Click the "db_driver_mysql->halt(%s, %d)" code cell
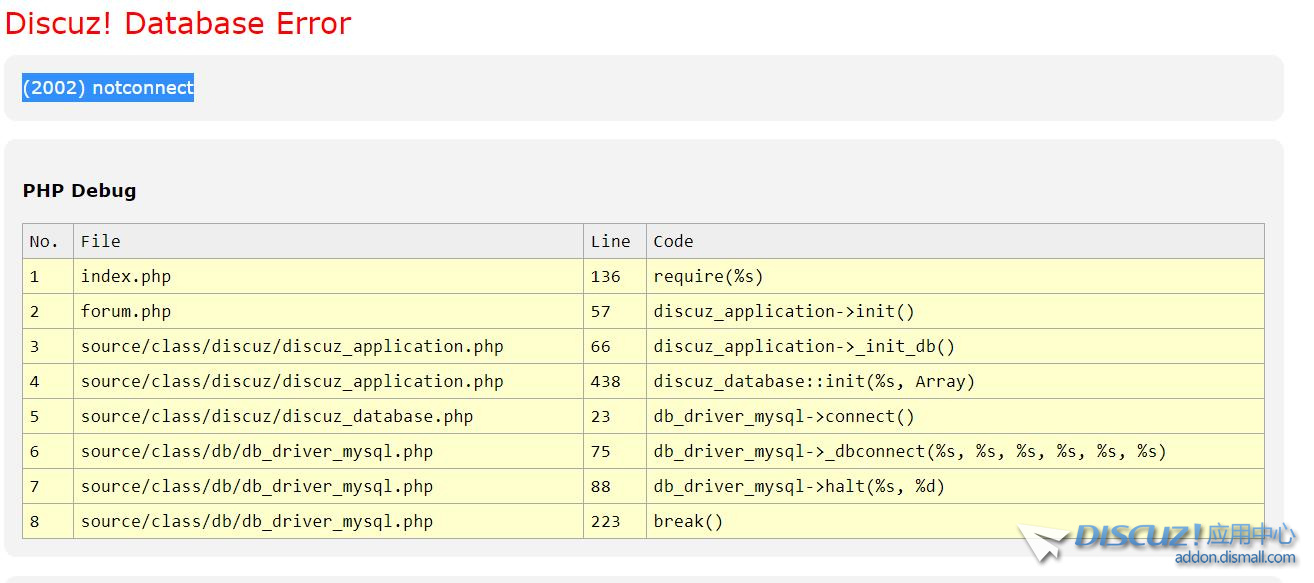The height and width of the screenshot is (583, 1314). (955, 486)
